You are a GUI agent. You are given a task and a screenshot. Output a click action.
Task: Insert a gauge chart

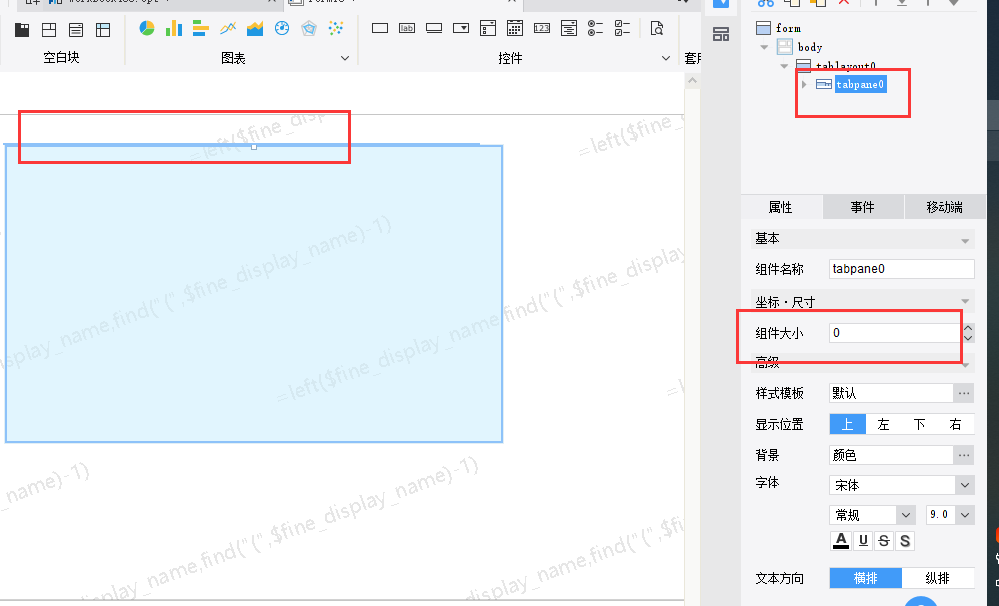[282, 28]
